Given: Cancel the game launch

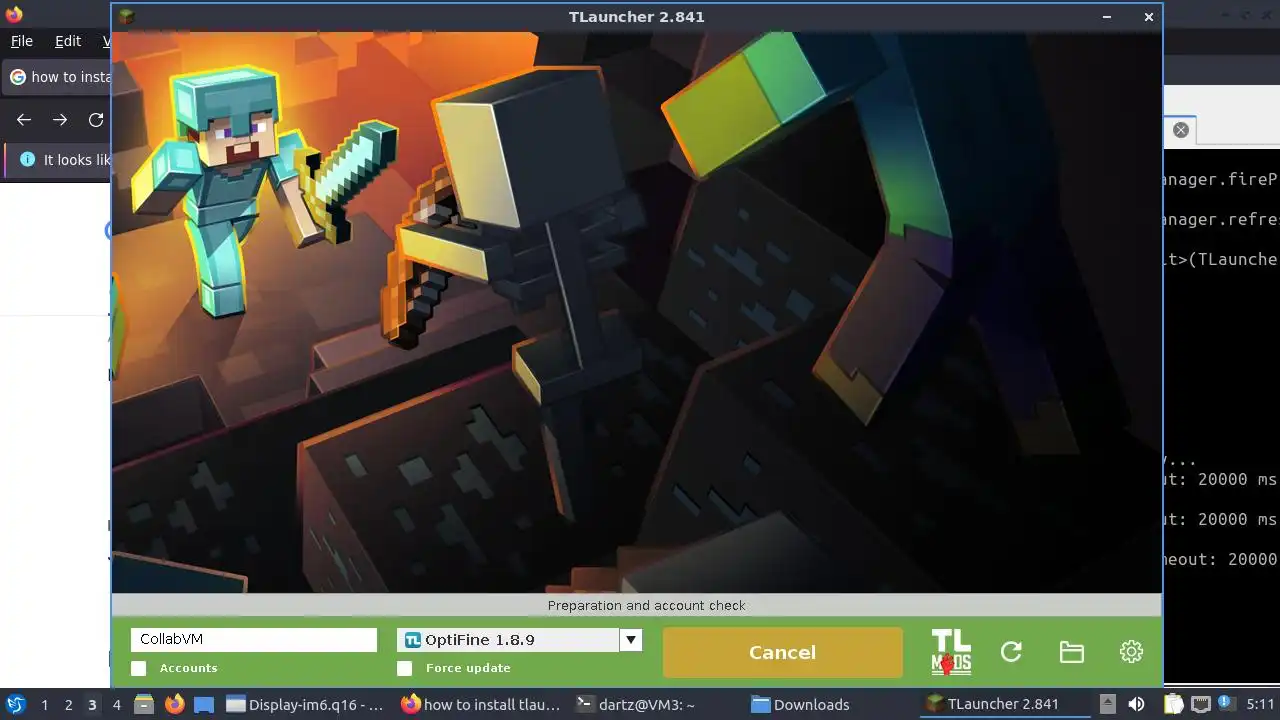Looking at the screenshot, I should pyautogui.click(x=782, y=652).
